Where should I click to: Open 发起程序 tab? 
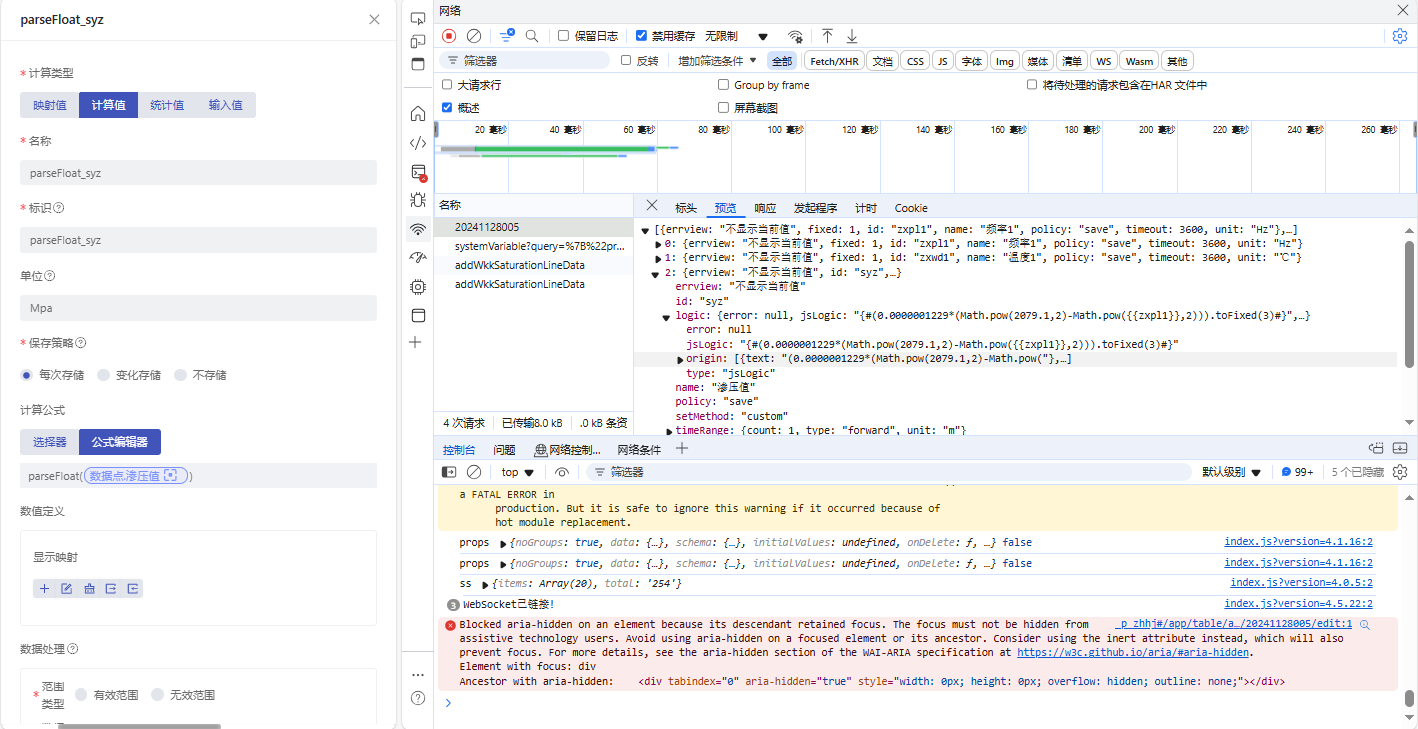click(x=815, y=208)
